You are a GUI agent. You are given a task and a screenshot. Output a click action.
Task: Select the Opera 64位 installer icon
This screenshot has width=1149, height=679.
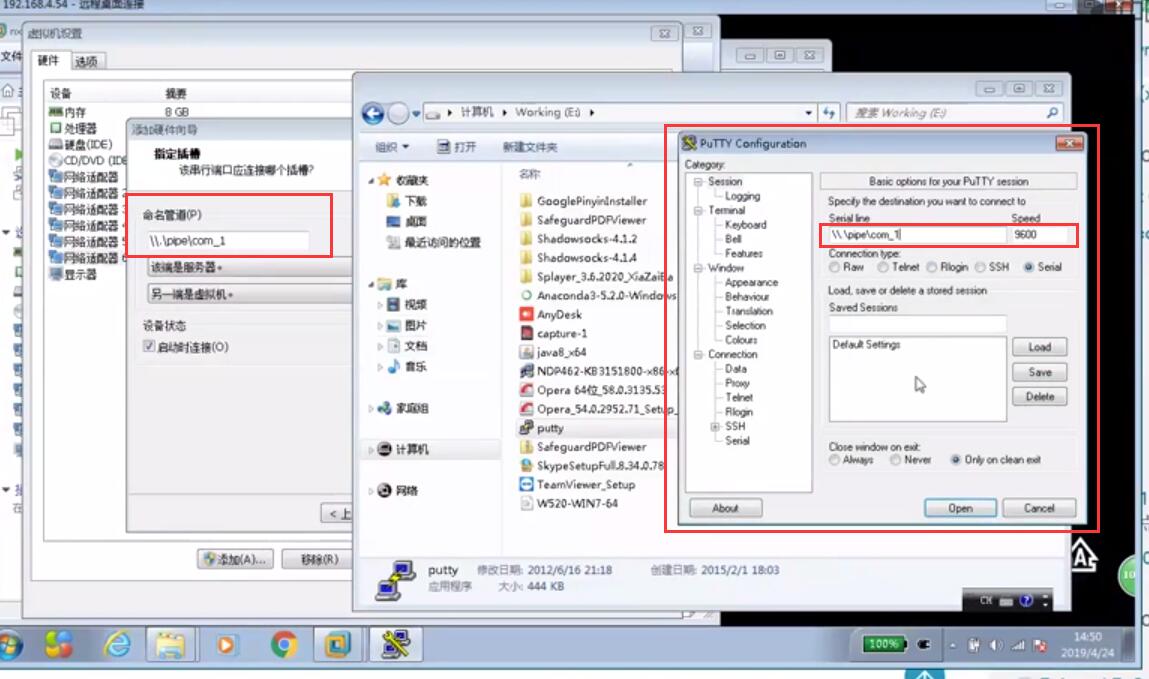526,390
